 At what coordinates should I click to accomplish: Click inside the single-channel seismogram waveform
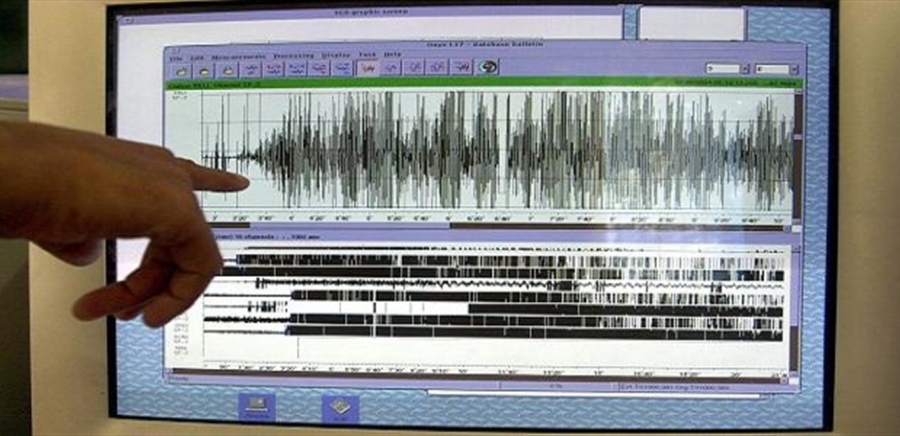500,150
